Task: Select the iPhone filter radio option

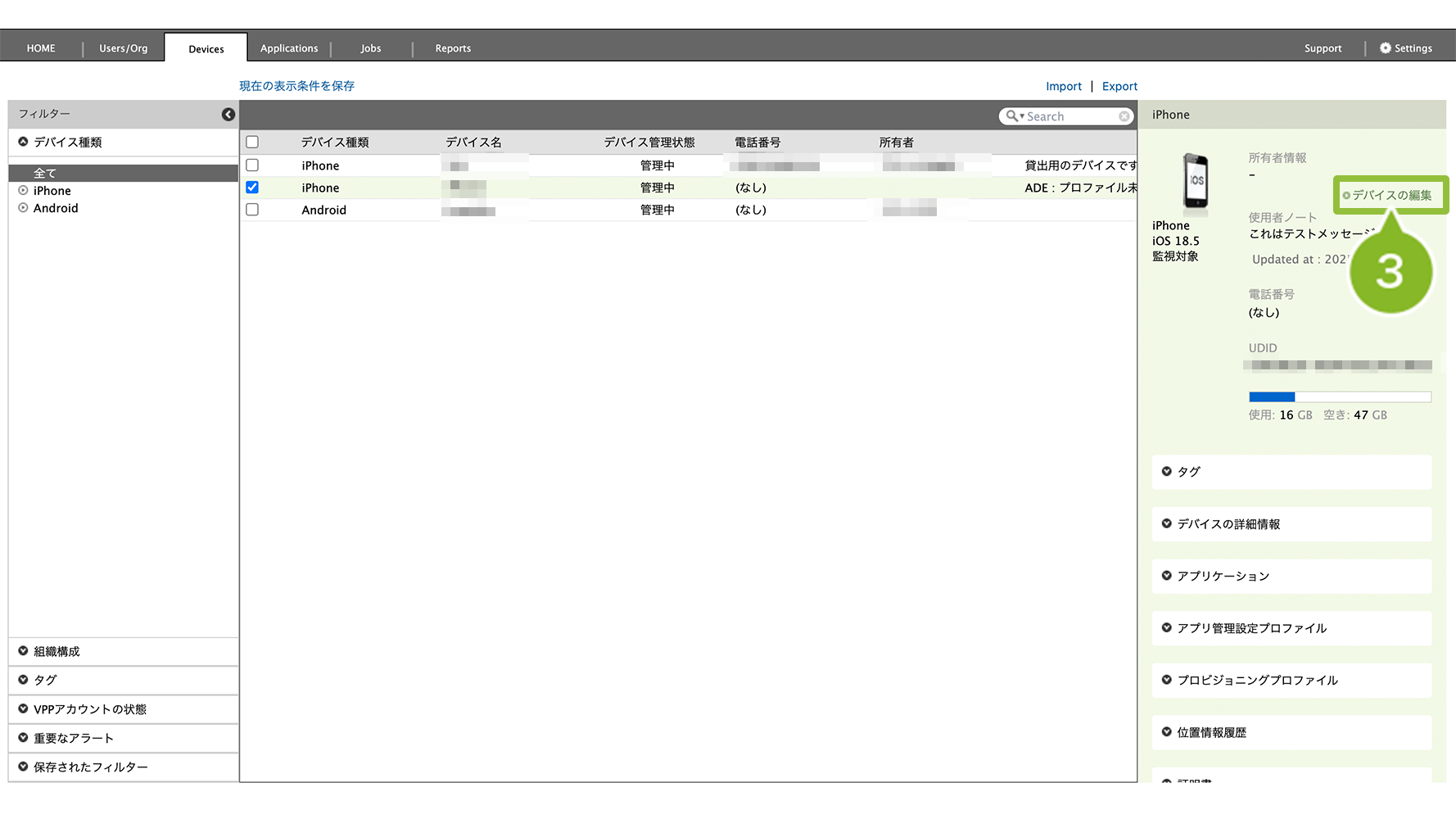Action: tap(23, 190)
